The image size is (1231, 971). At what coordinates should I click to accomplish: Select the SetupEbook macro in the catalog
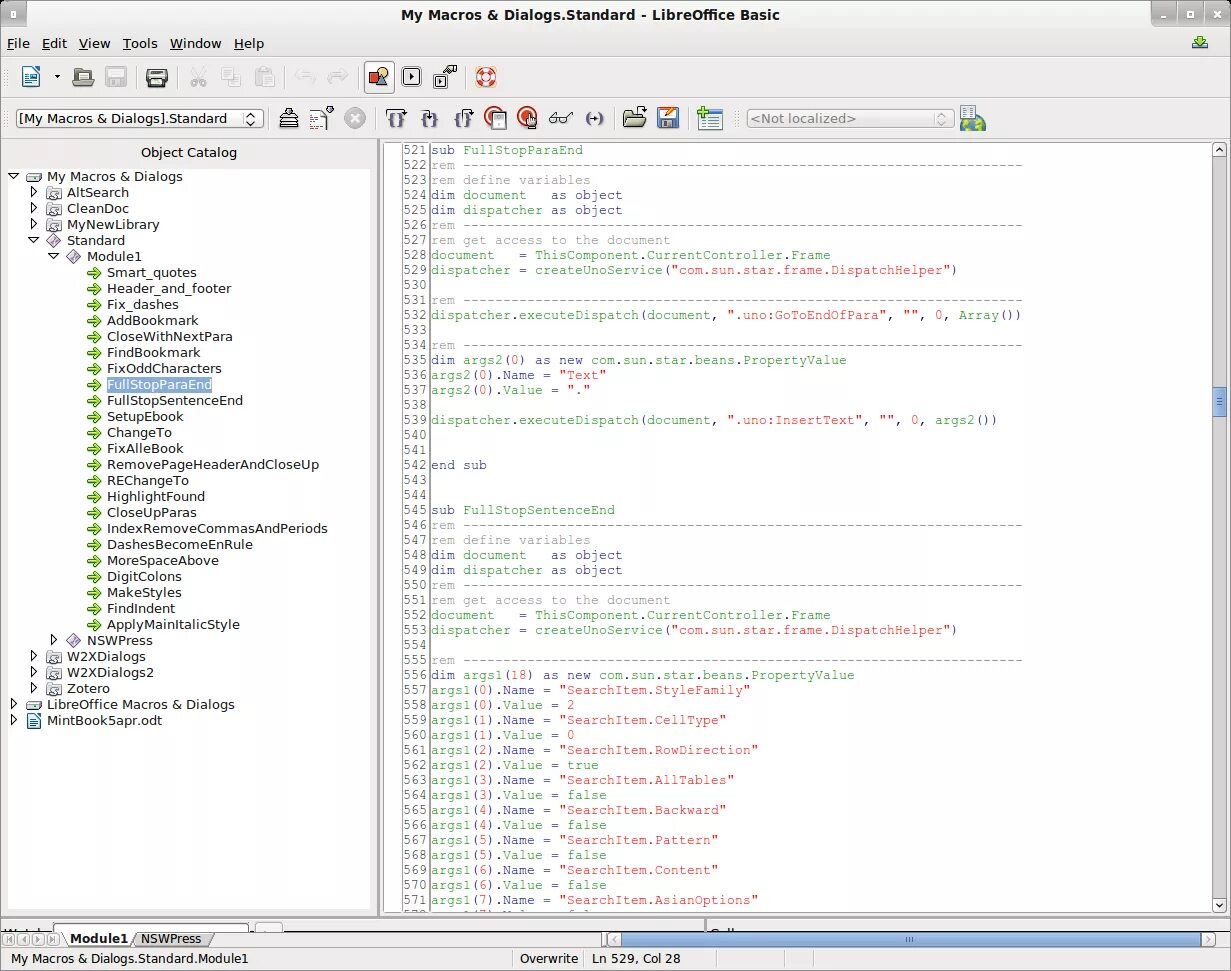(145, 416)
